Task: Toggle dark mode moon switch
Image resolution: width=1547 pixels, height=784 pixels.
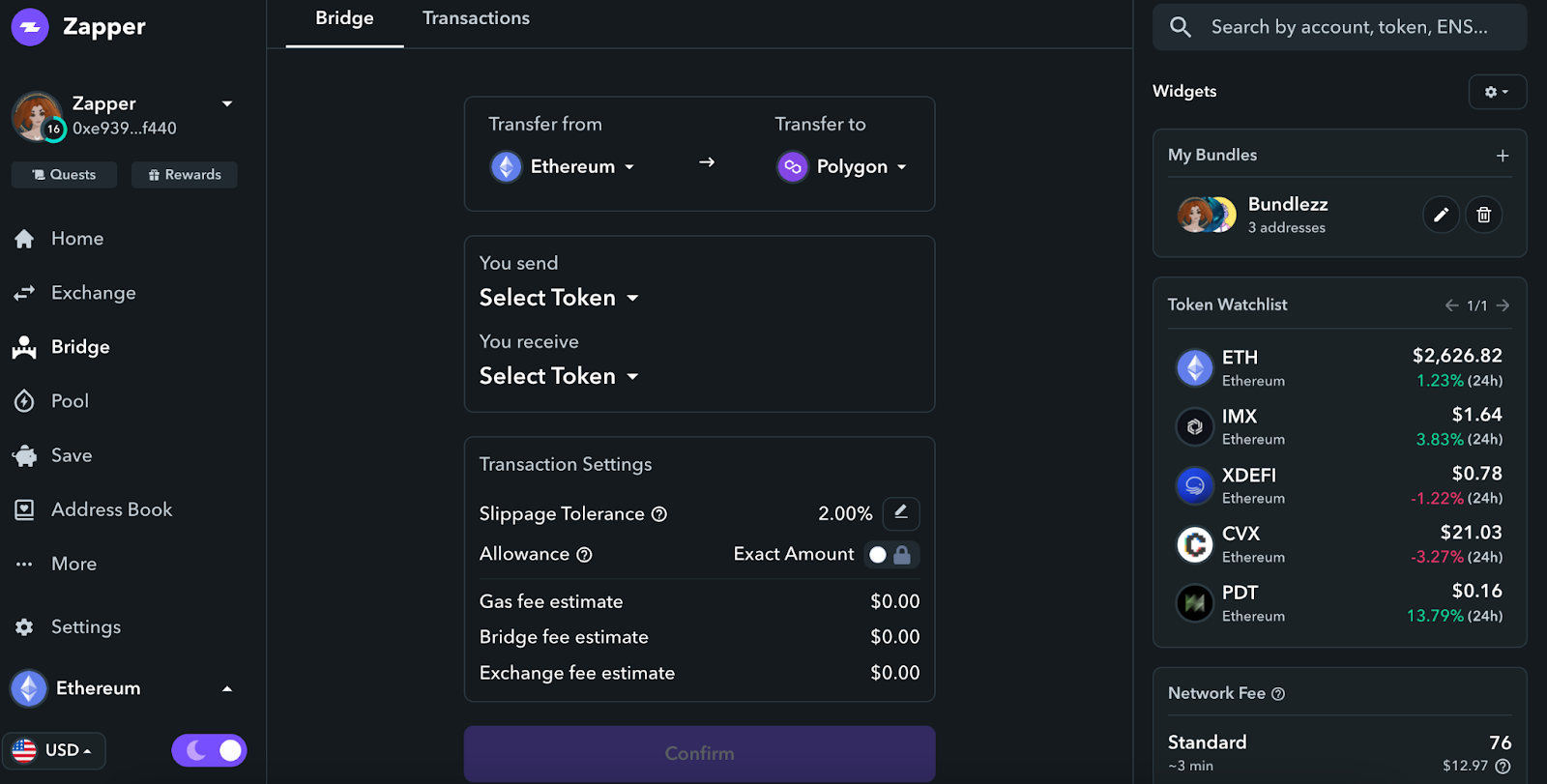Action: tap(210, 750)
